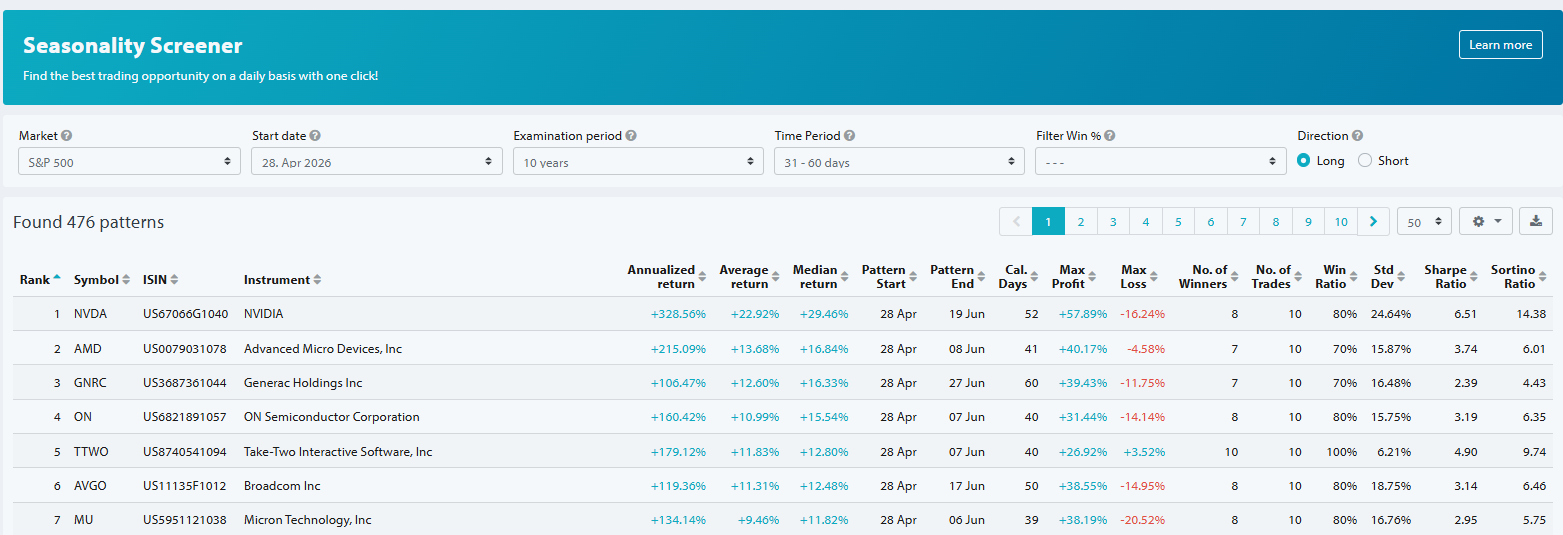
Task: Click Take-Two Interactive Software, Inc name
Action: 338,452
